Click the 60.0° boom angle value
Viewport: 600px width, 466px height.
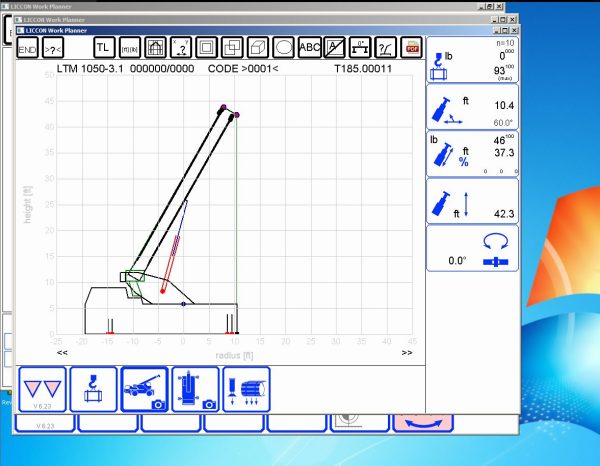coord(503,123)
